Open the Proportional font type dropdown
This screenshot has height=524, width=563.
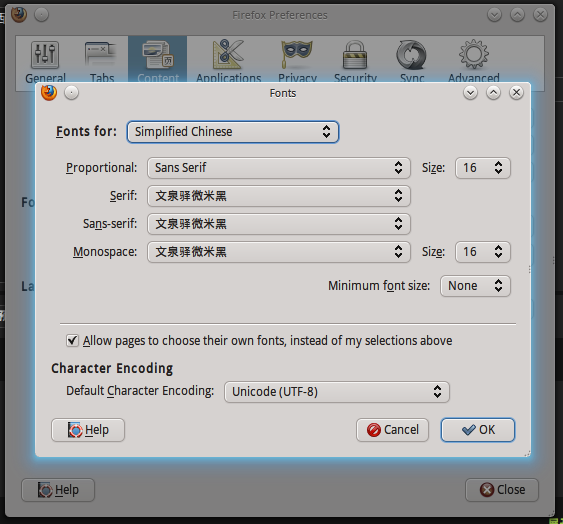pos(279,168)
